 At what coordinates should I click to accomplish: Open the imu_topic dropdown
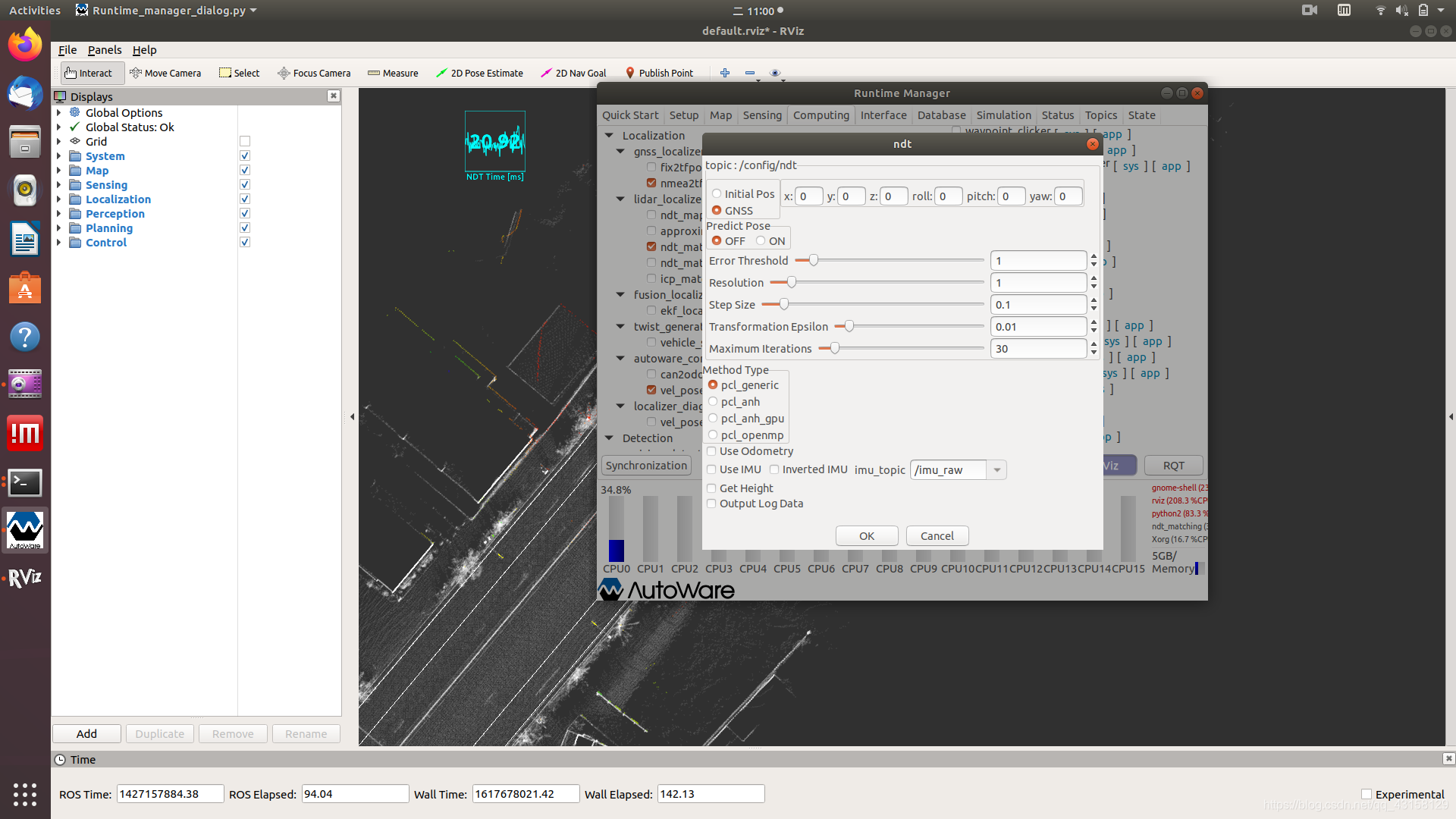(x=997, y=470)
